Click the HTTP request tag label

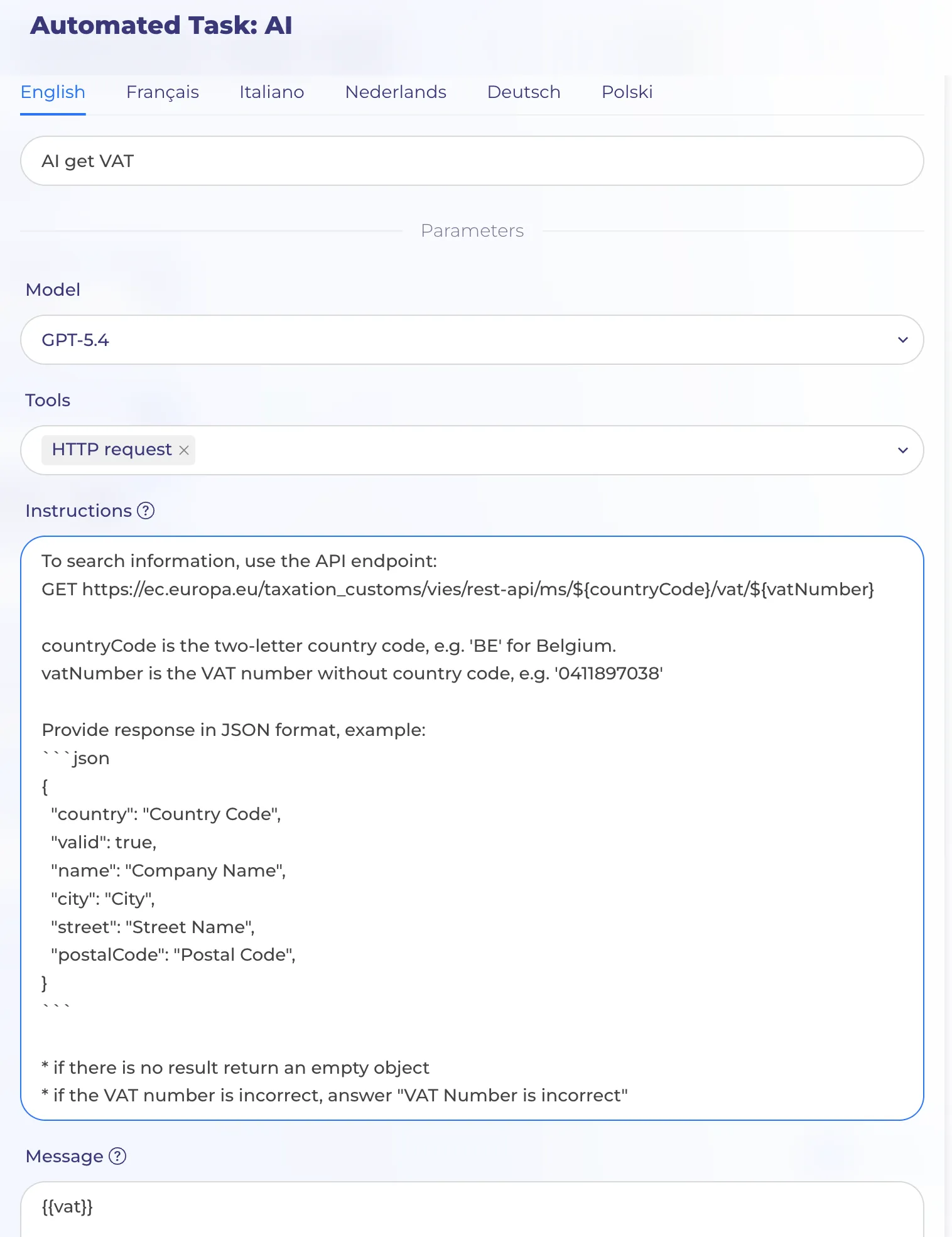click(x=112, y=450)
